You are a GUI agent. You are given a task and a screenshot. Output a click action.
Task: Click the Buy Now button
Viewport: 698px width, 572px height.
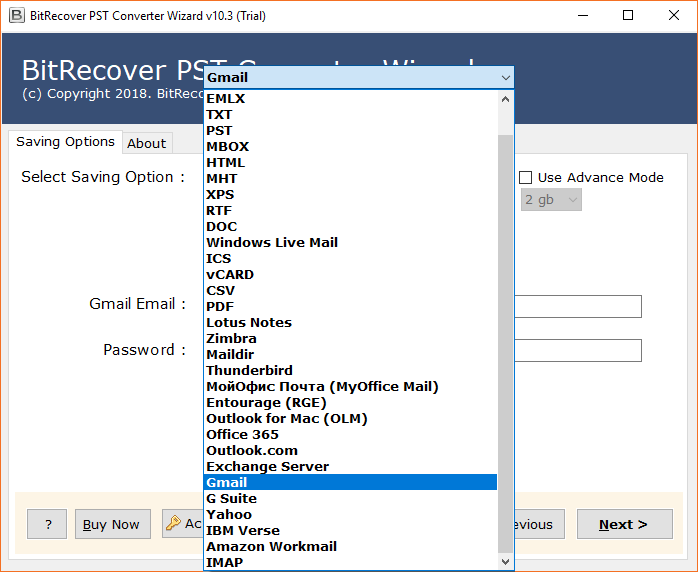(x=113, y=524)
